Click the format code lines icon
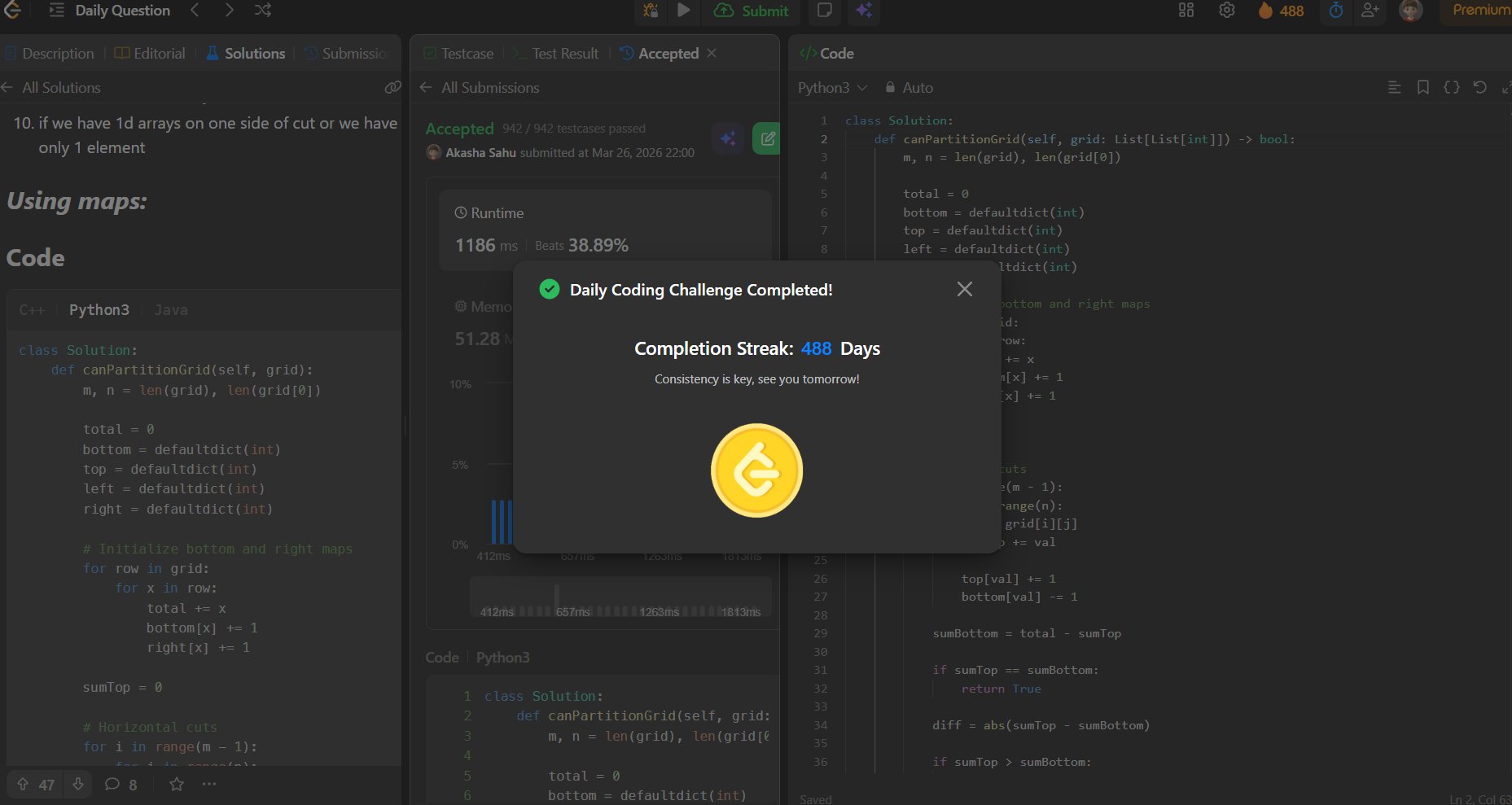The height and width of the screenshot is (805, 1512). point(1394,87)
